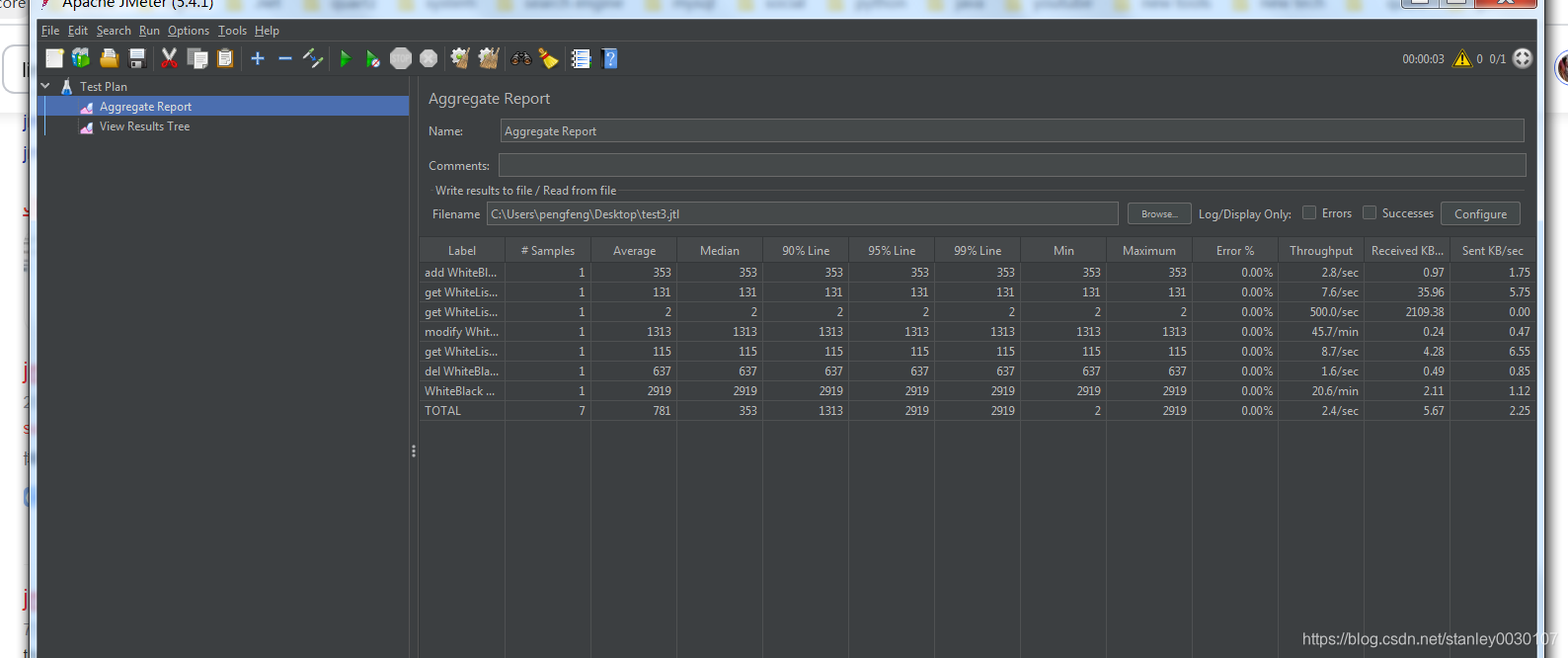This screenshot has height=658, width=1568.
Task: Open the Options menu
Action: 189,31
